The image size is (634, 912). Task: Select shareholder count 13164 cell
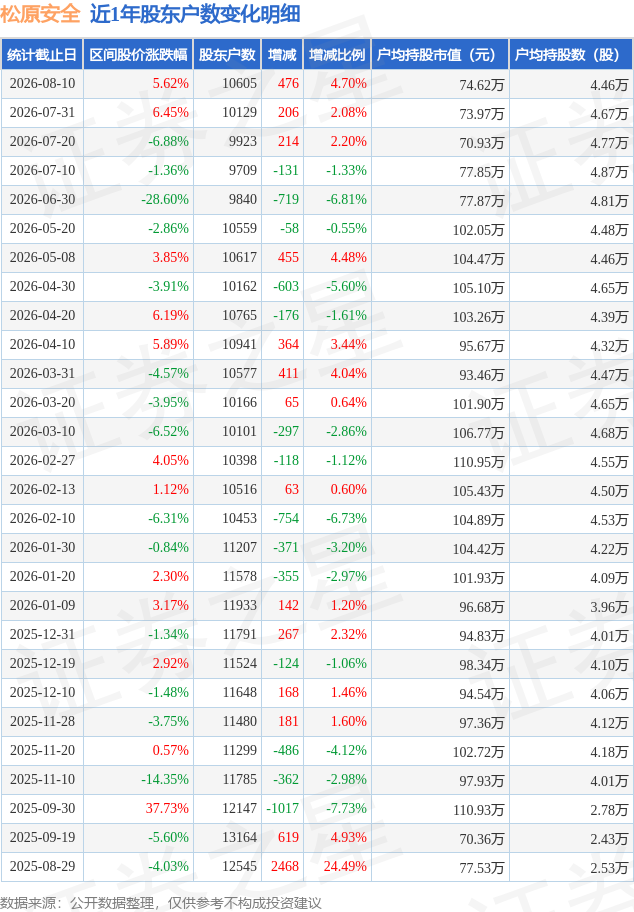coord(227,838)
